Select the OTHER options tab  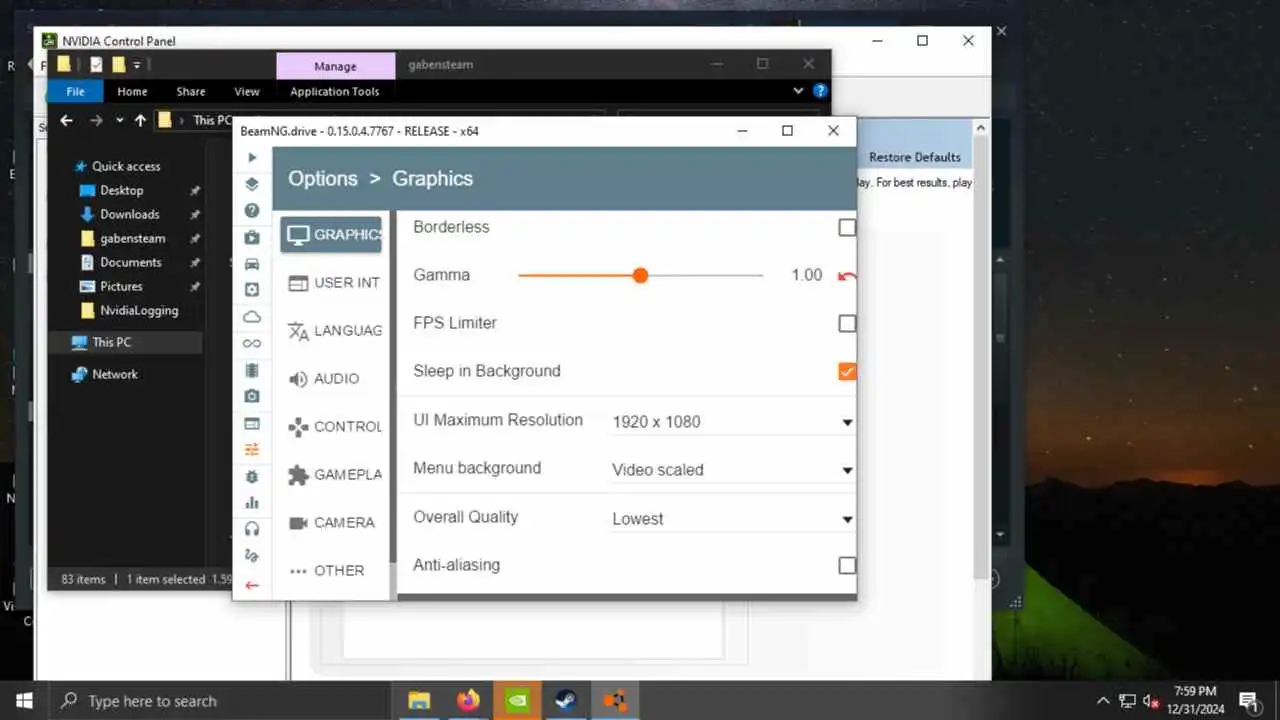(x=331, y=571)
